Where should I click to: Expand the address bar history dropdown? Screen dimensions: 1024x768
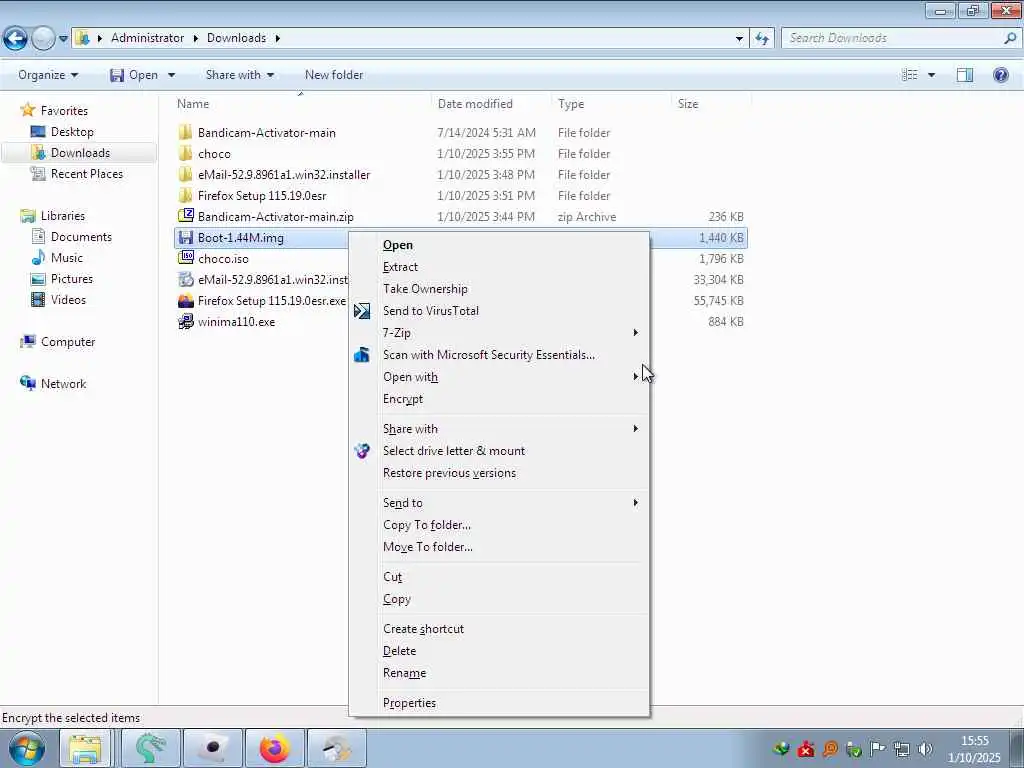click(739, 39)
